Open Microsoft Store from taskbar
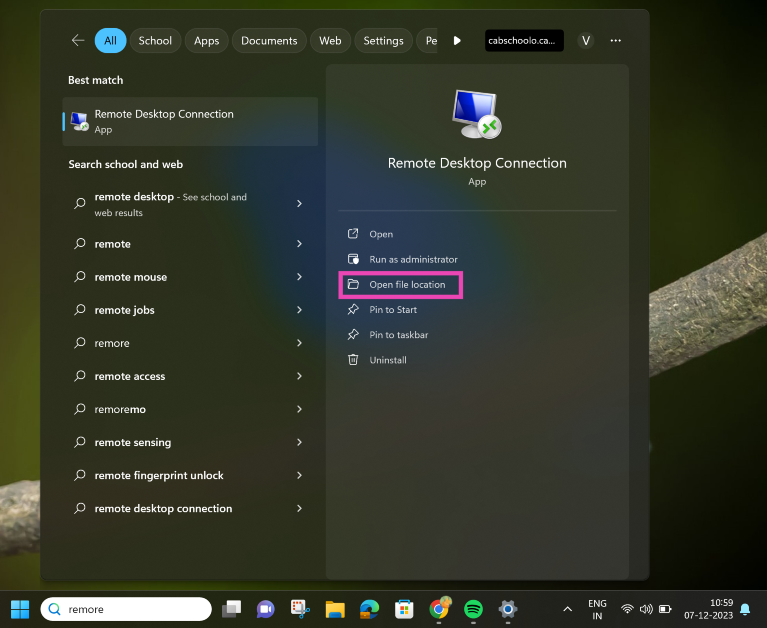Viewport: 767px width, 628px height. click(x=404, y=608)
